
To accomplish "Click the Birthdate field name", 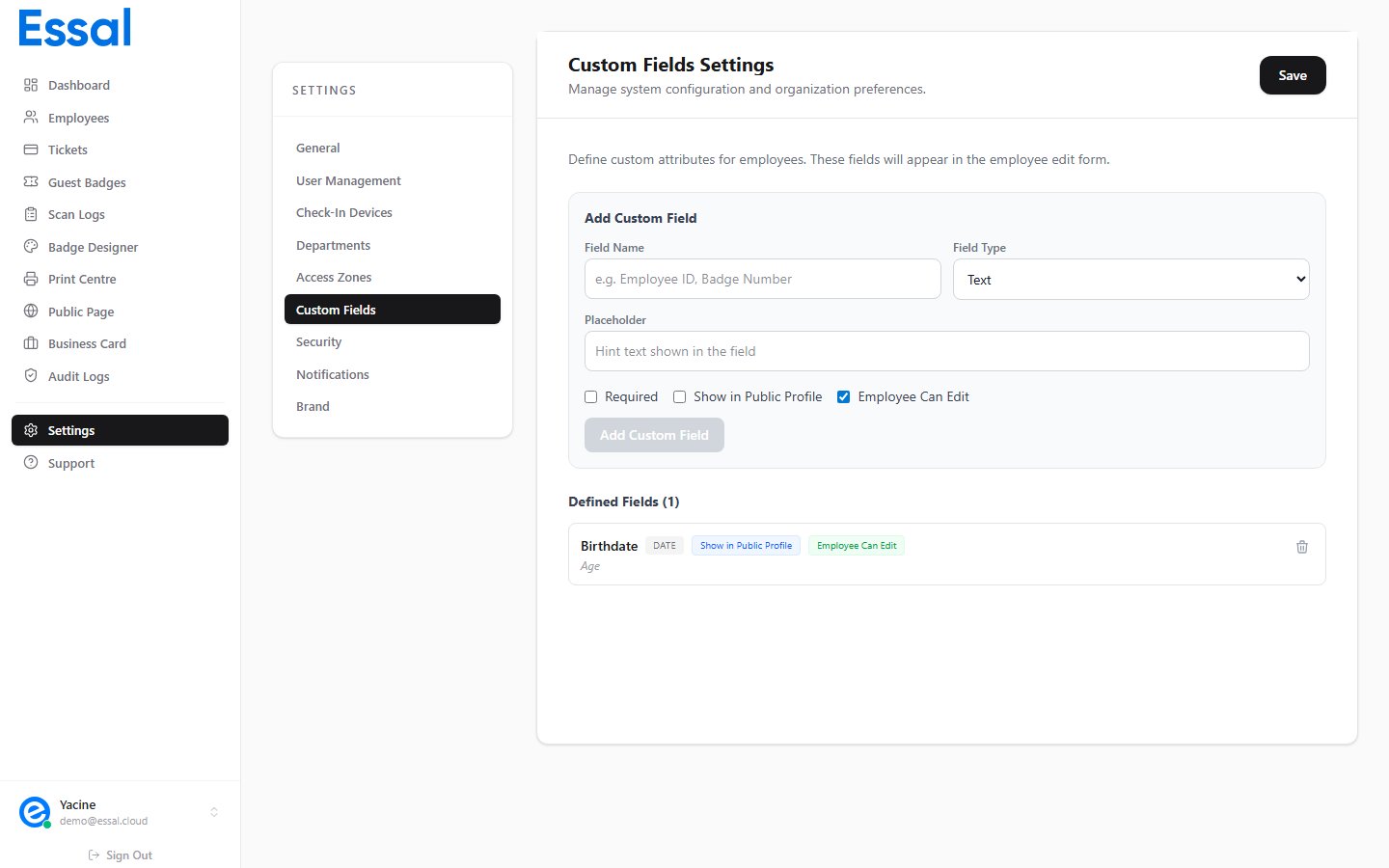I will point(610,546).
